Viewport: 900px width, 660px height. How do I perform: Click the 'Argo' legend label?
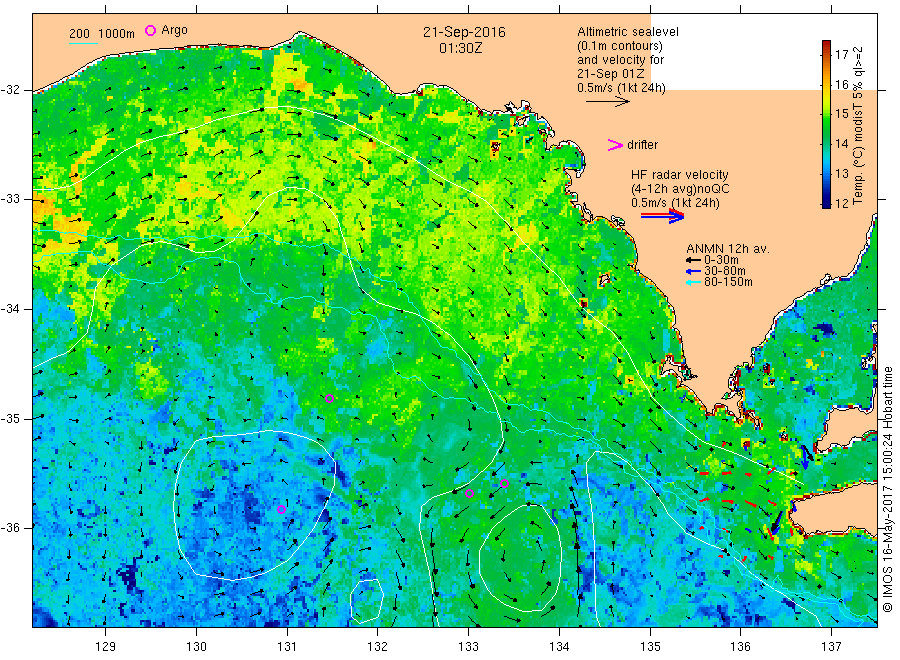coord(174,30)
